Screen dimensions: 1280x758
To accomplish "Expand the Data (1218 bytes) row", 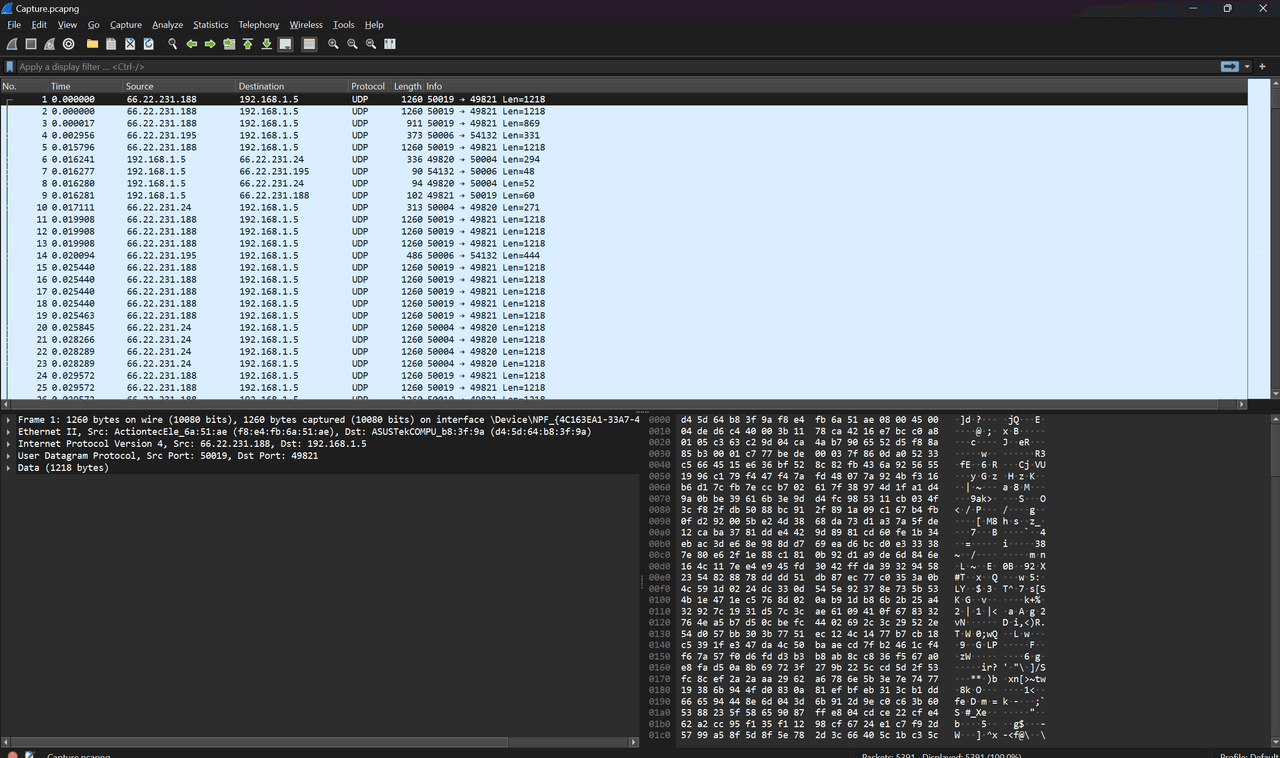I will pyautogui.click(x=8, y=468).
